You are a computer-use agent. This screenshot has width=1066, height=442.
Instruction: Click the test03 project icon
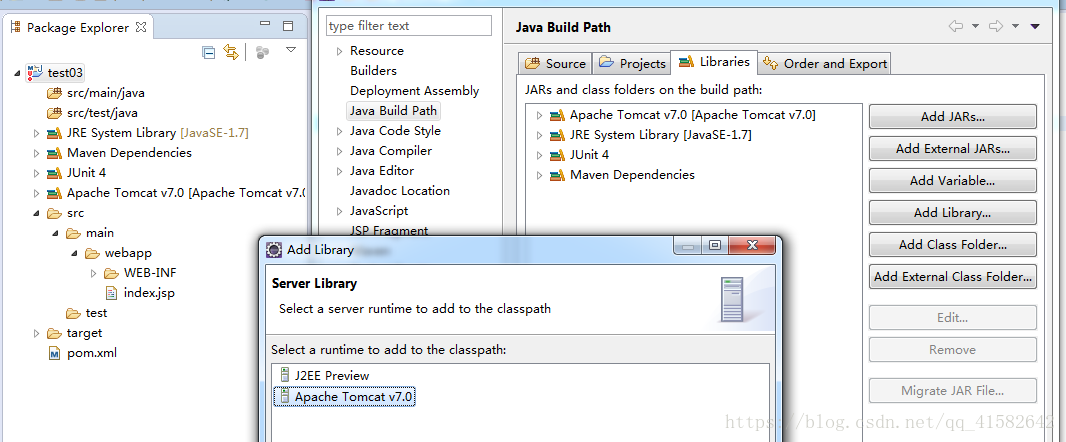35,73
